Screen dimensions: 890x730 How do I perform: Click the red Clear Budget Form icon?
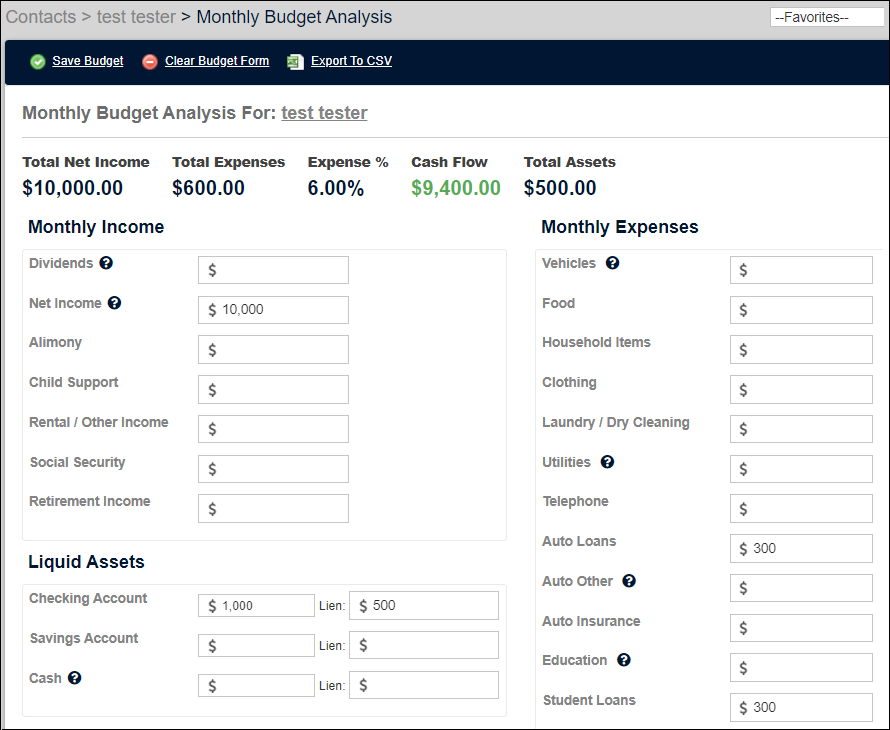(x=150, y=61)
